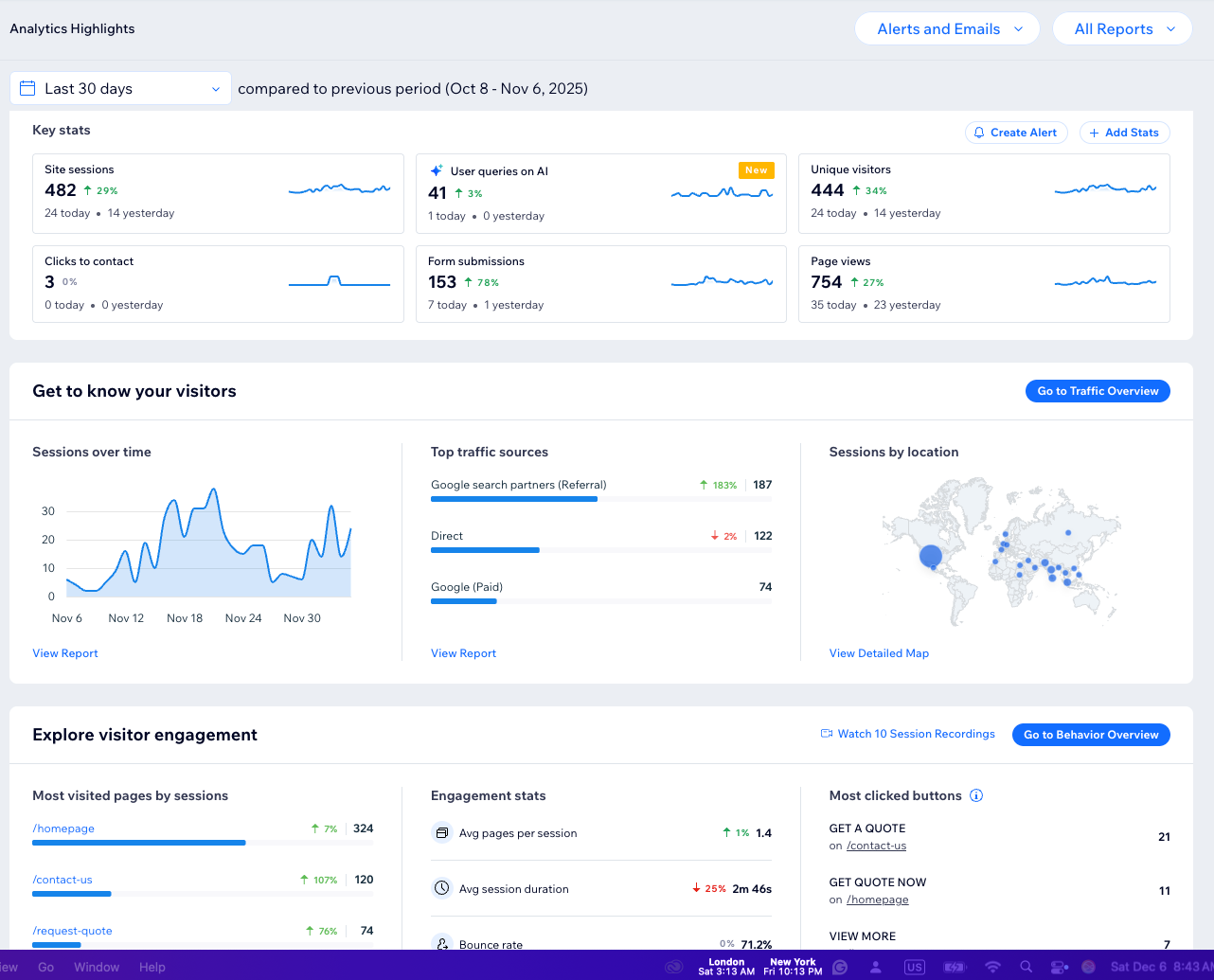1214x980 pixels.
Task: Click the video camera icon for Session Recordings
Action: (x=827, y=734)
